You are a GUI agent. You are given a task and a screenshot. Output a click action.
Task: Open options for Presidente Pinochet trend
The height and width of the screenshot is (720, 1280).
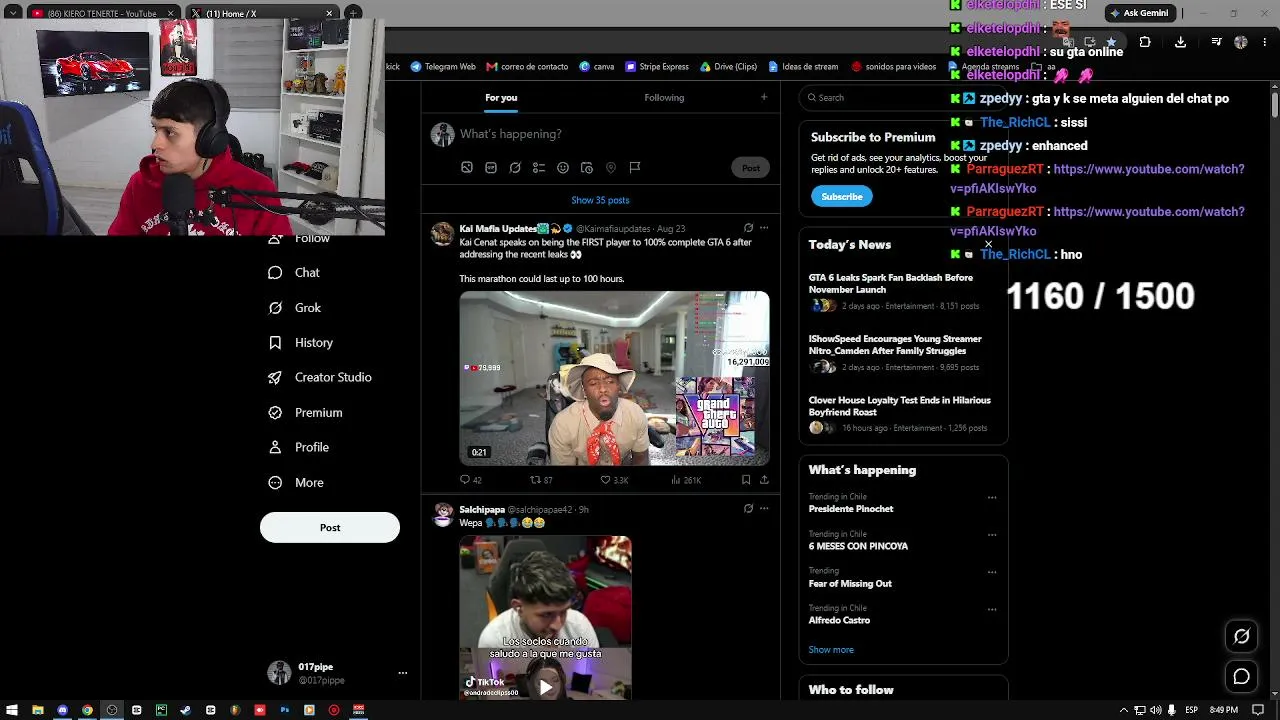point(992,497)
